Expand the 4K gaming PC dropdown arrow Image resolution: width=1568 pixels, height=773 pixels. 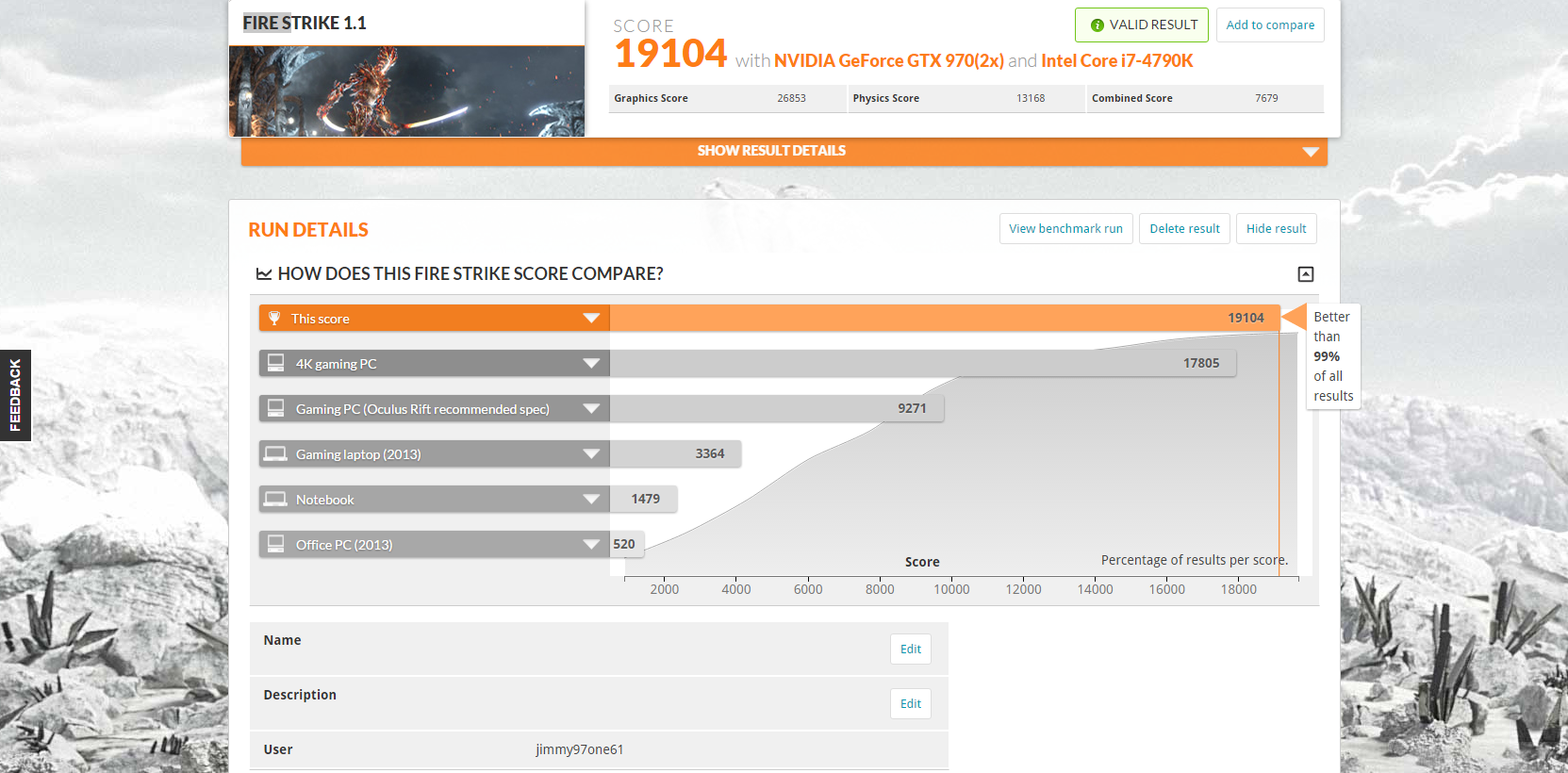[x=591, y=363]
